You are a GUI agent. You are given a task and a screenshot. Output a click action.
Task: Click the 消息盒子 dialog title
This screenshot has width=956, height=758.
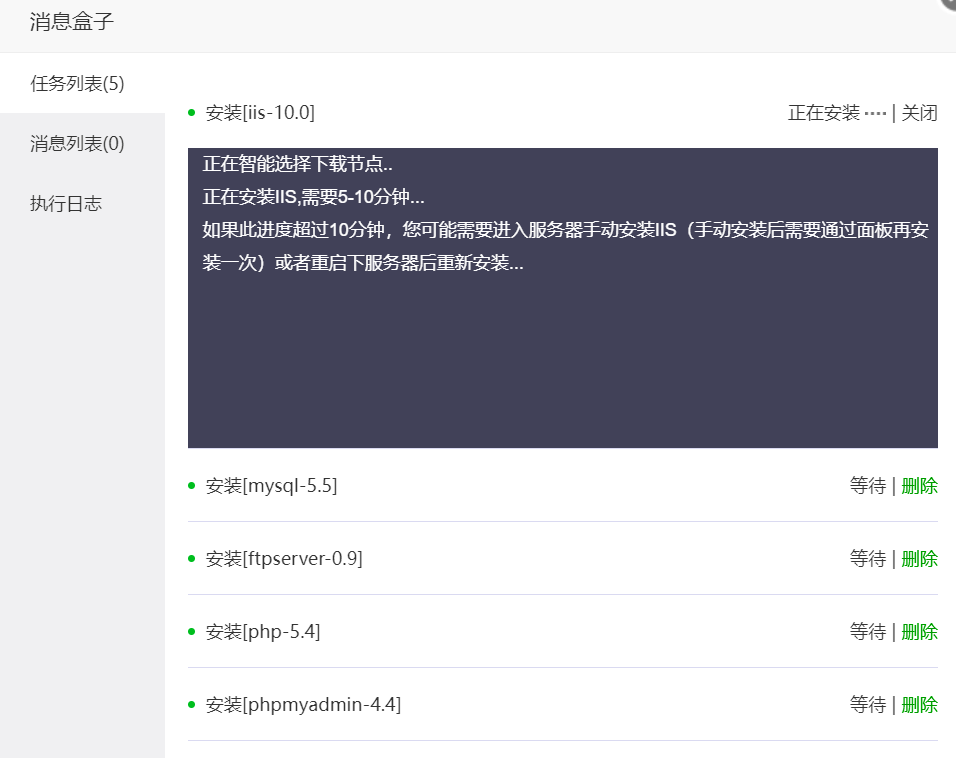click(72, 22)
